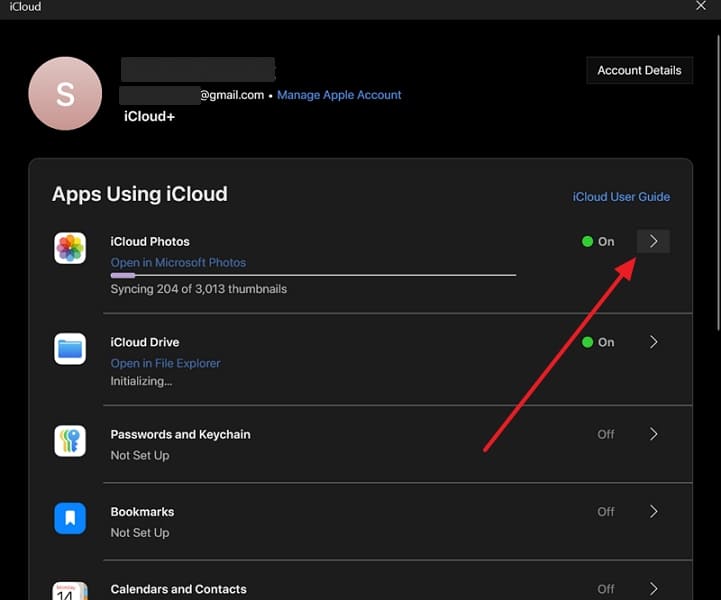
Task: Click the iCloud Drive folder icon
Action: pyautogui.click(x=70, y=349)
